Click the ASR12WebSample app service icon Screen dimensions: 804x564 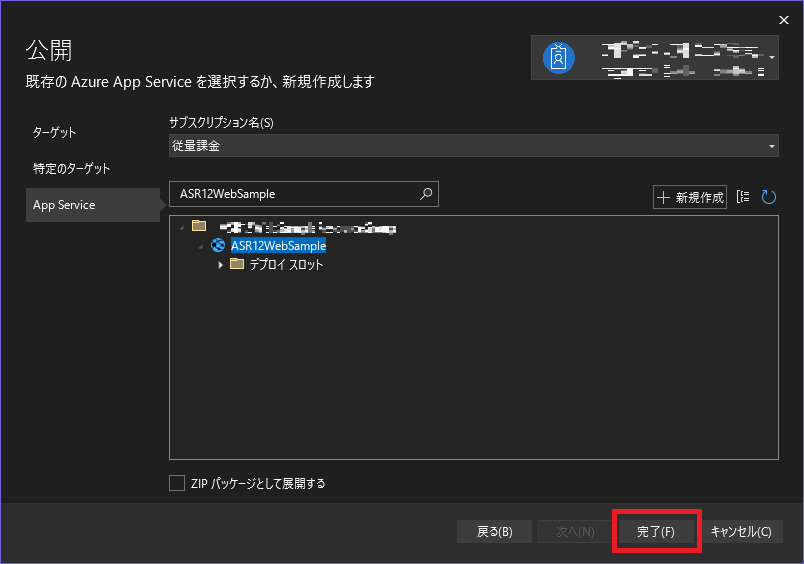(218, 246)
